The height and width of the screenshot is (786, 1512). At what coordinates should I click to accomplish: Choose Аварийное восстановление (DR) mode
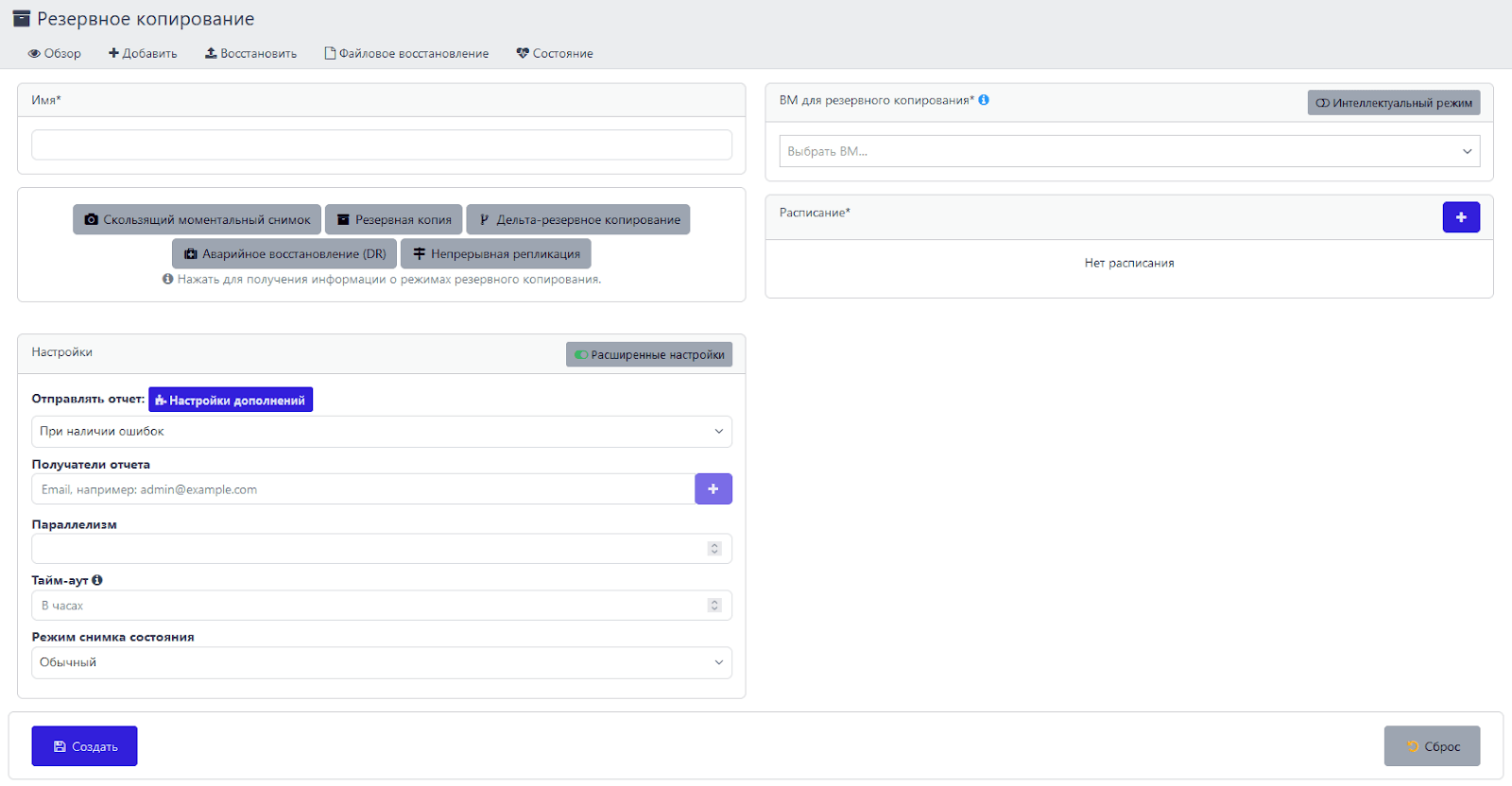[283, 254]
